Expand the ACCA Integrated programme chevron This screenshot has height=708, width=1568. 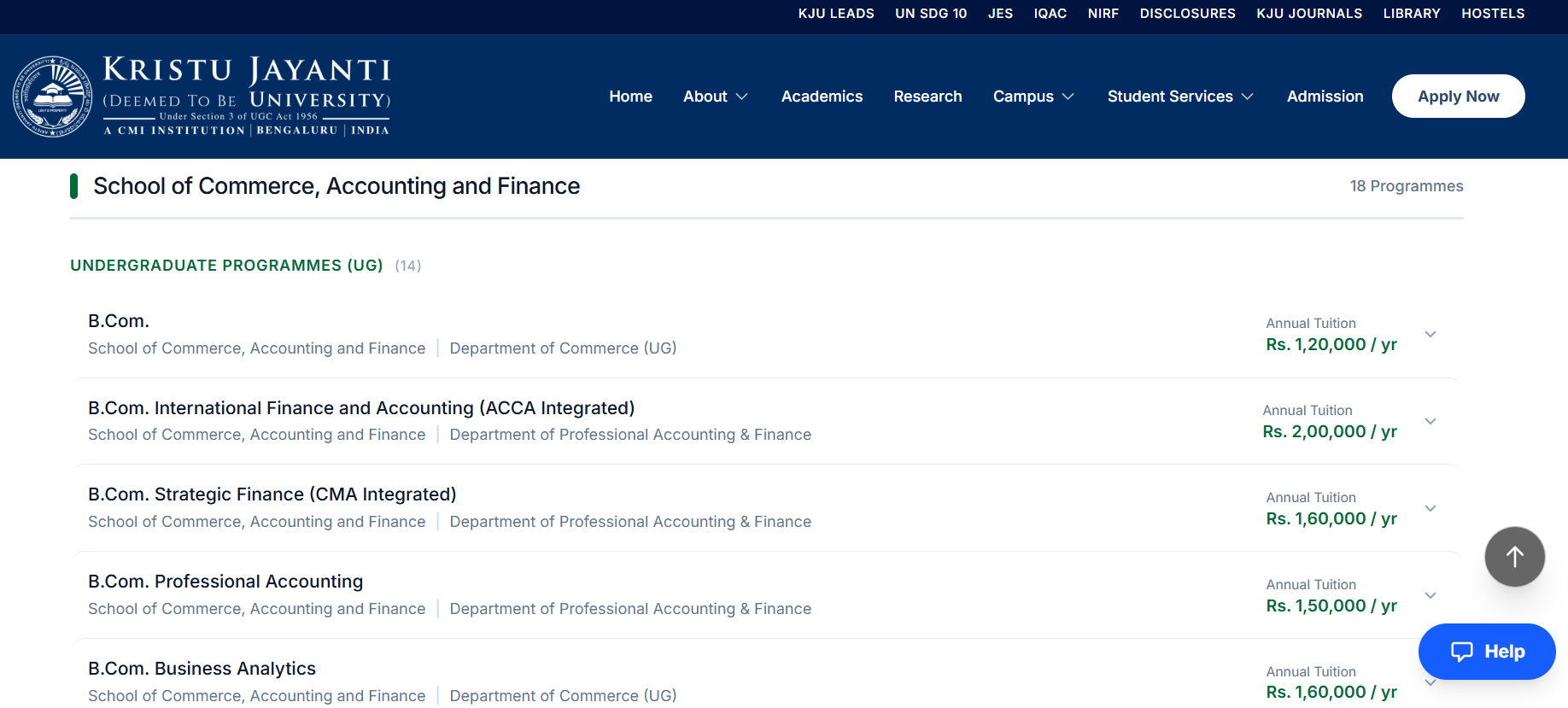tap(1431, 421)
